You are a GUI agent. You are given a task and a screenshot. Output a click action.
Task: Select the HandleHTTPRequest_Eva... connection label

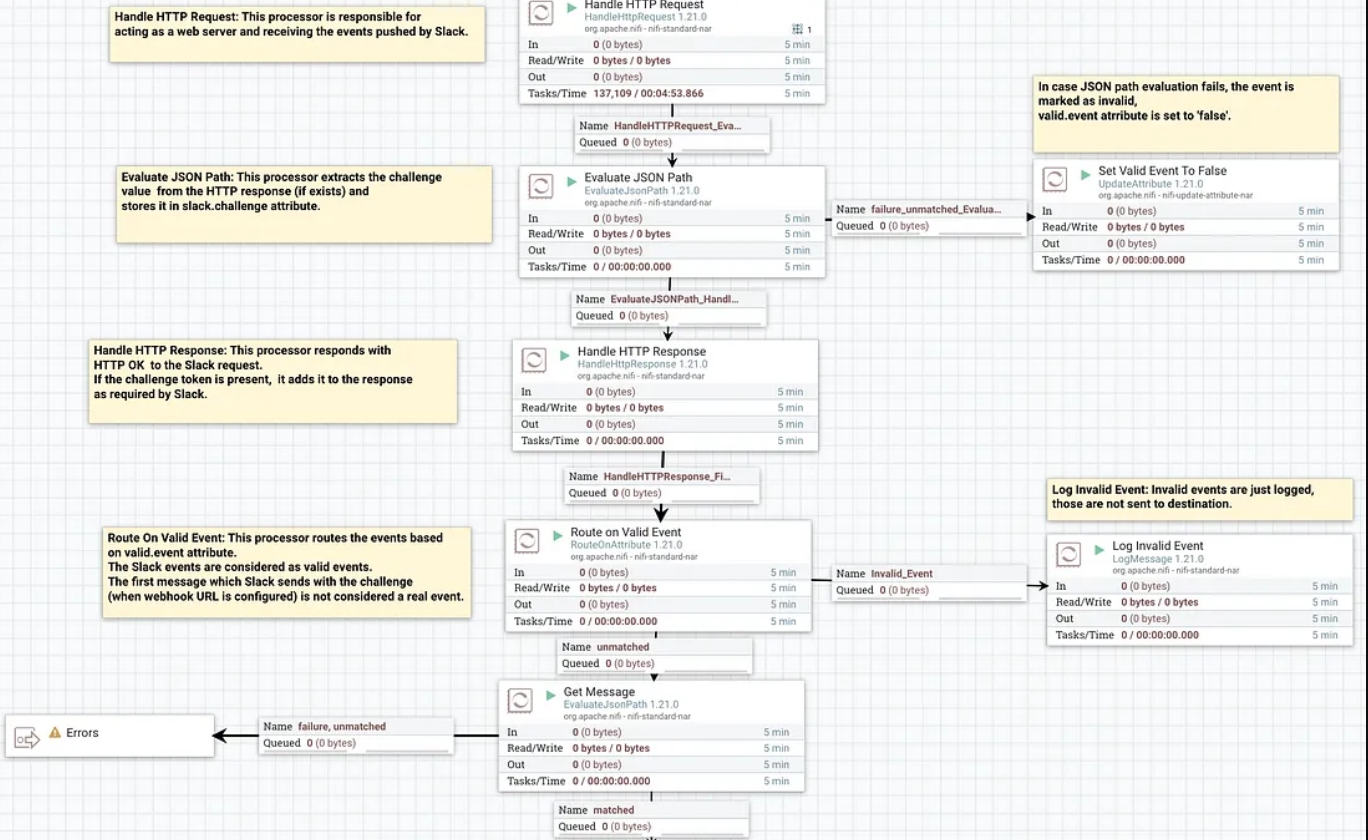(x=672, y=134)
